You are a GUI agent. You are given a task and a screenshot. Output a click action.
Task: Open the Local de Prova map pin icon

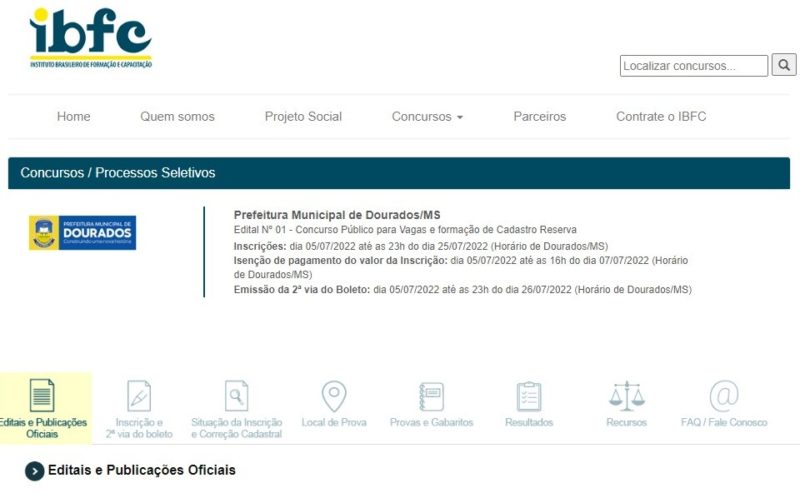333,396
